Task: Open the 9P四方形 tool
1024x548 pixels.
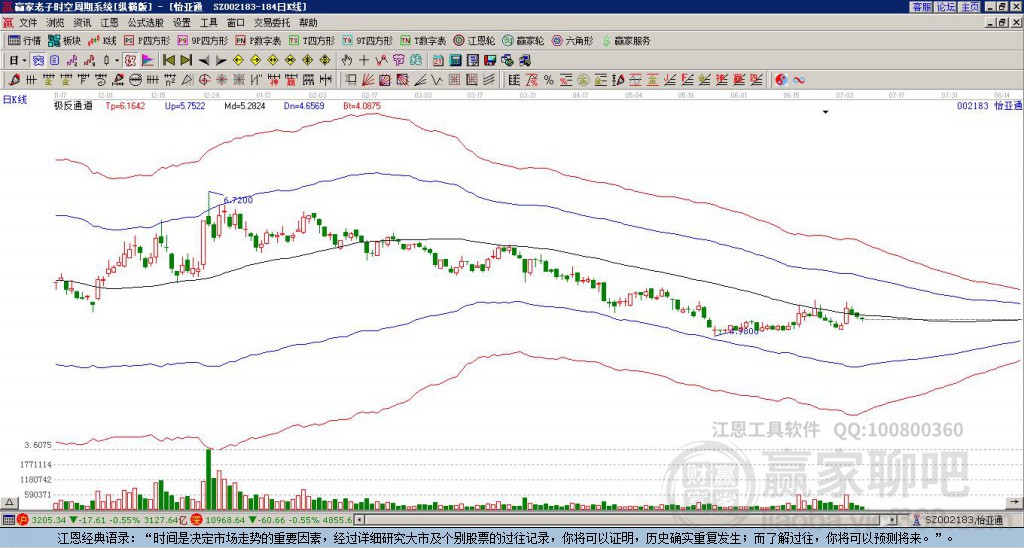Action: tap(202, 40)
